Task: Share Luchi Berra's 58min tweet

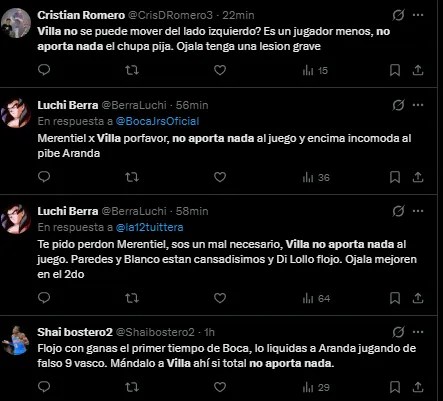Action: point(418,298)
